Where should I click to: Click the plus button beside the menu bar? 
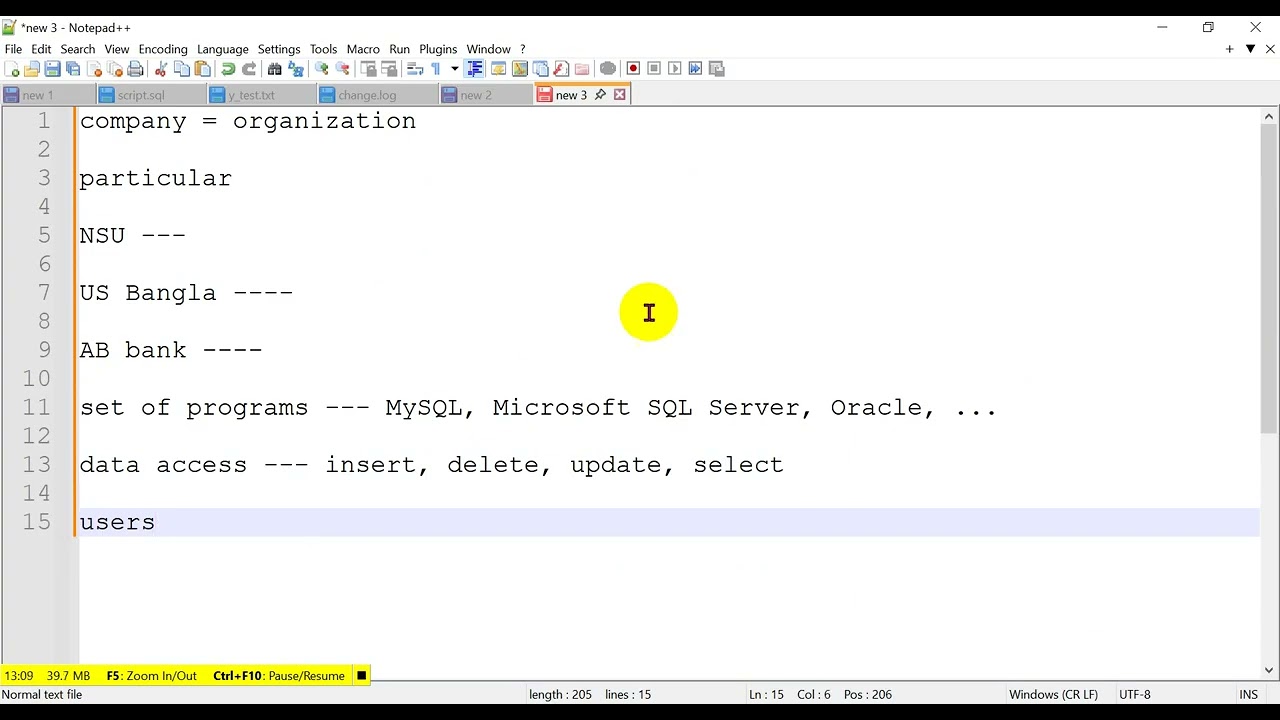(1229, 49)
